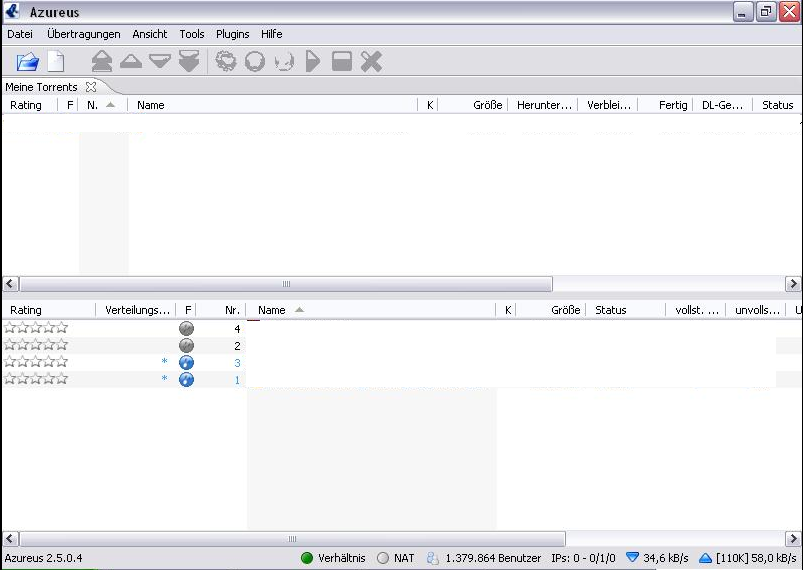Open the Übertragungen menu

pos(84,34)
